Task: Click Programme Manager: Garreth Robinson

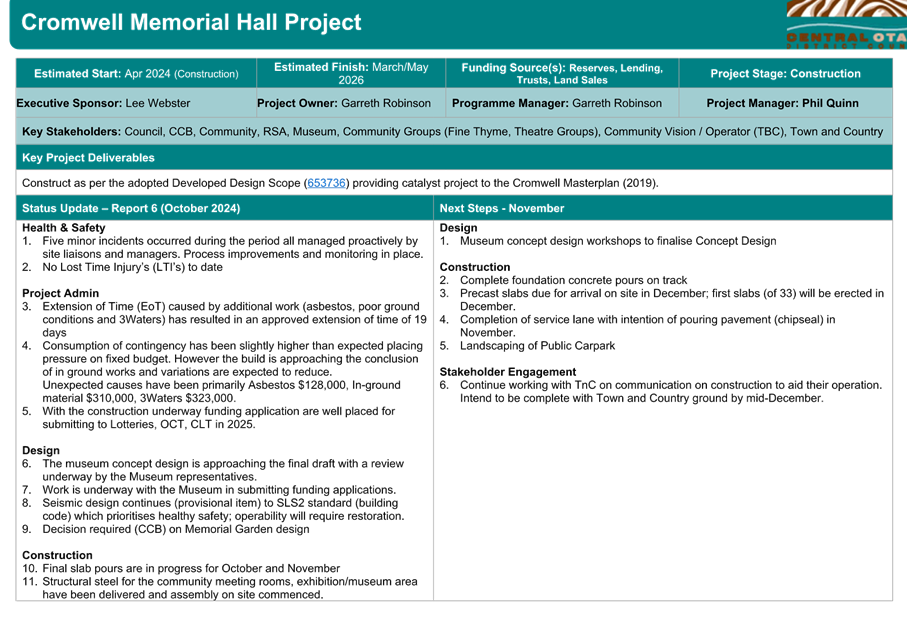Action: (x=556, y=103)
